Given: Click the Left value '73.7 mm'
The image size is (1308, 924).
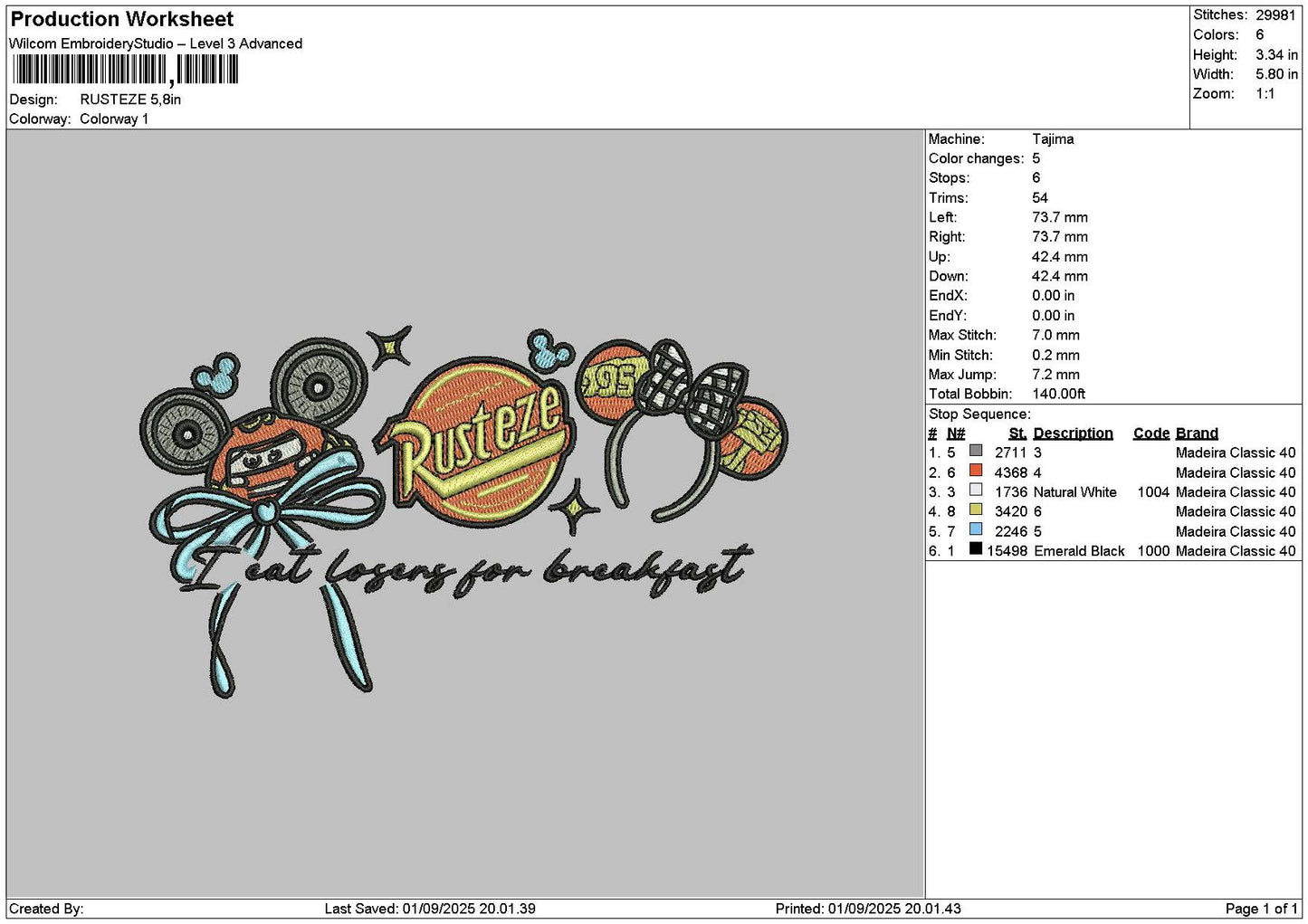Looking at the screenshot, I should tap(1060, 217).
